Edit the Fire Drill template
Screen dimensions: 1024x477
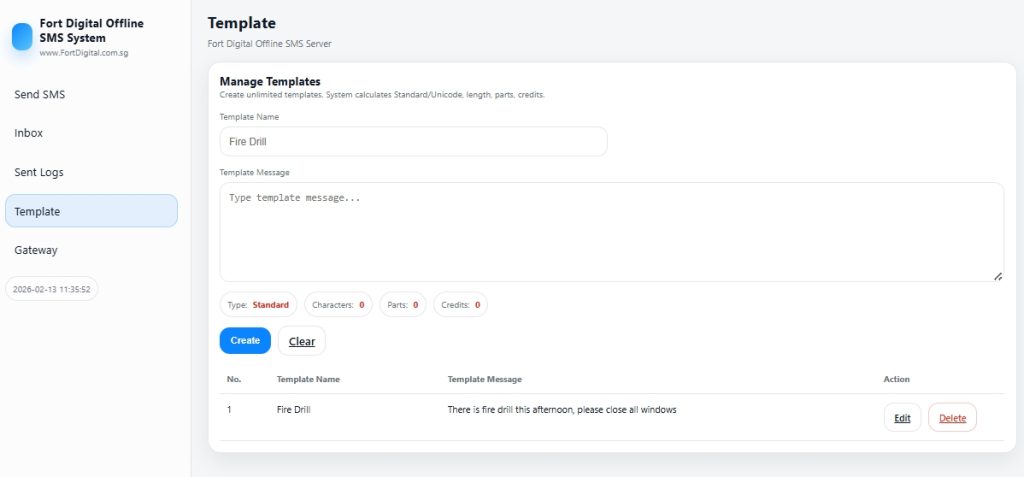[x=902, y=418]
